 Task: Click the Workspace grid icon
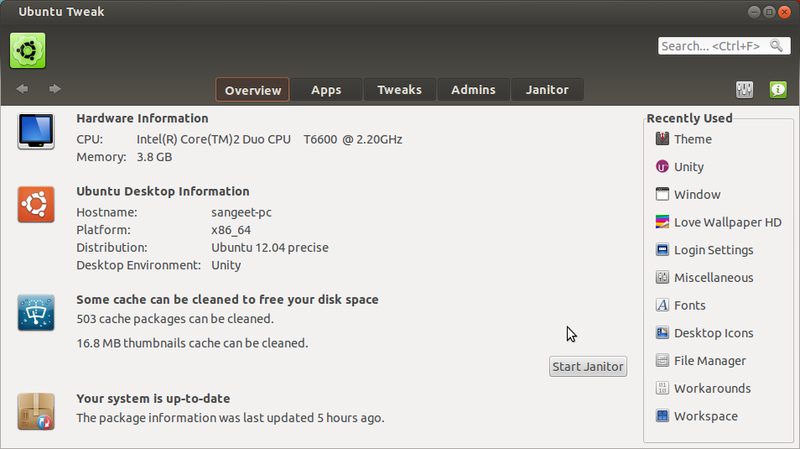[662, 416]
